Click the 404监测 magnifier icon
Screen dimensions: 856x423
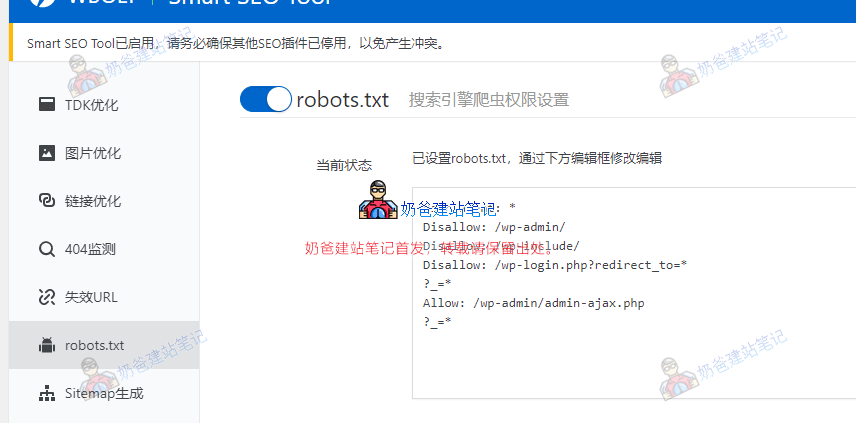click(x=46, y=249)
